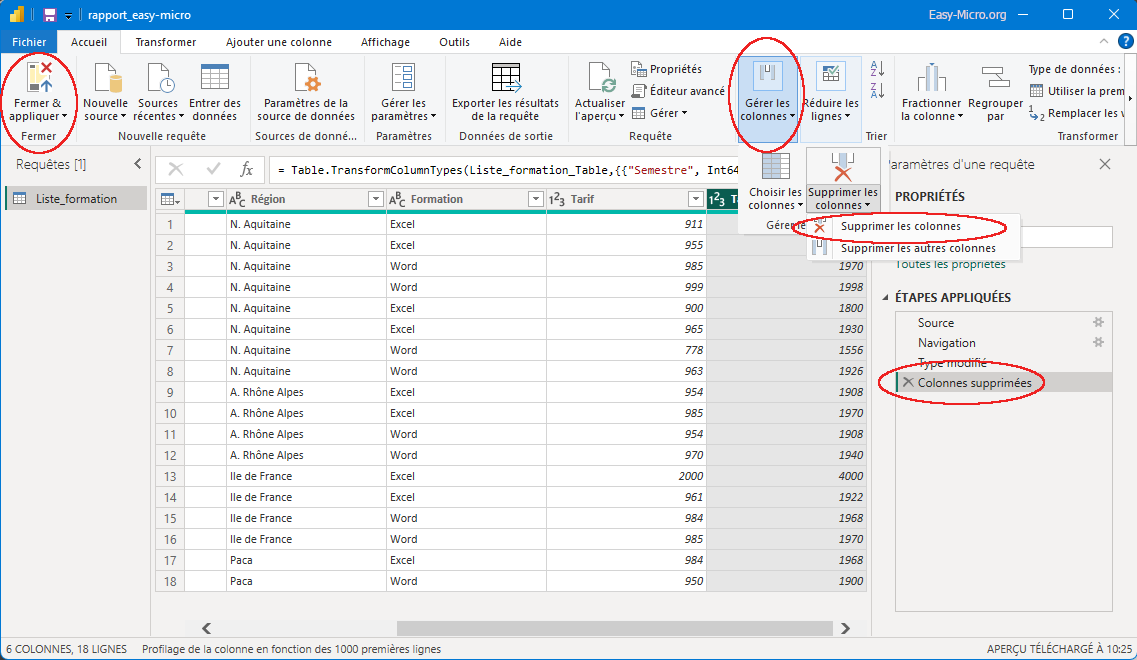Click the Regrouper par icon

(x=995, y=78)
